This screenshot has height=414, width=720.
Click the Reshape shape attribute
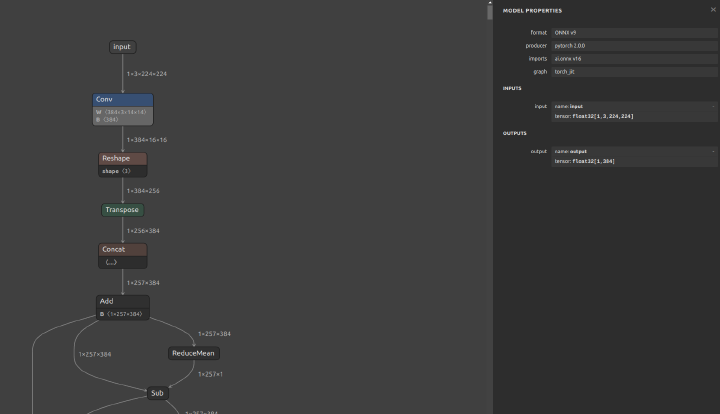[x=116, y=171]
